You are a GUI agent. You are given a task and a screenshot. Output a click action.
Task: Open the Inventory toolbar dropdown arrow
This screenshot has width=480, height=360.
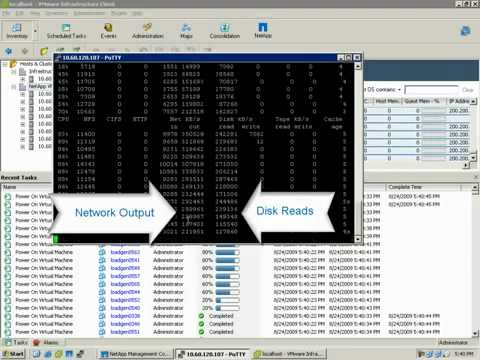(35, 31)
